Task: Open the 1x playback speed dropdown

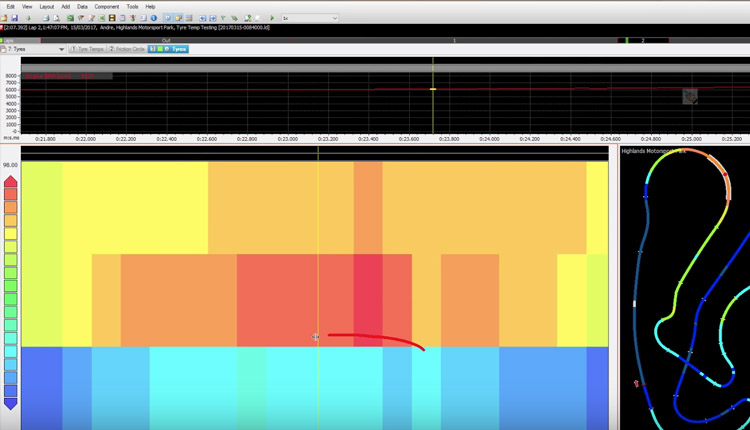Action: click(x=309, y=18)
